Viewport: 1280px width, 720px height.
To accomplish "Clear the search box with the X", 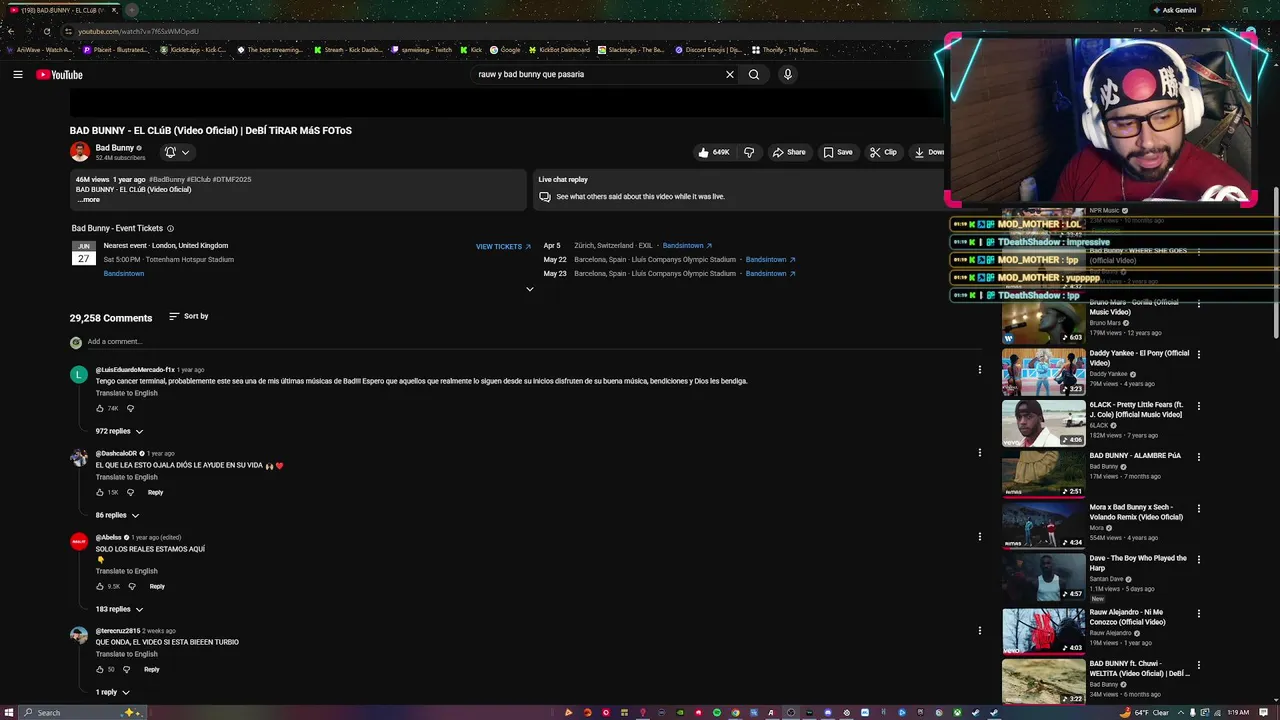I will pos(730,74).
